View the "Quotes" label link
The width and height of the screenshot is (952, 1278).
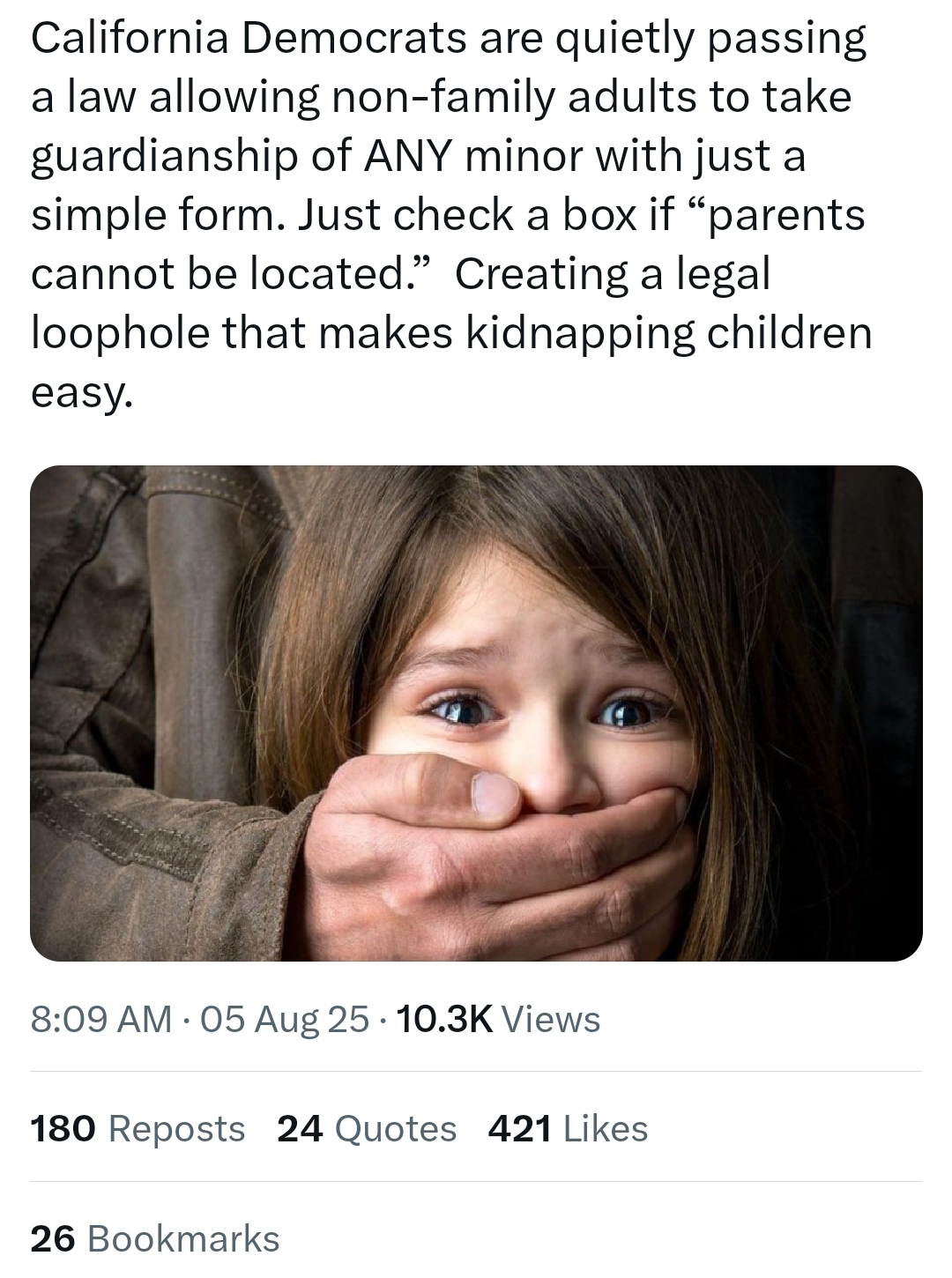pos(396,1128)
